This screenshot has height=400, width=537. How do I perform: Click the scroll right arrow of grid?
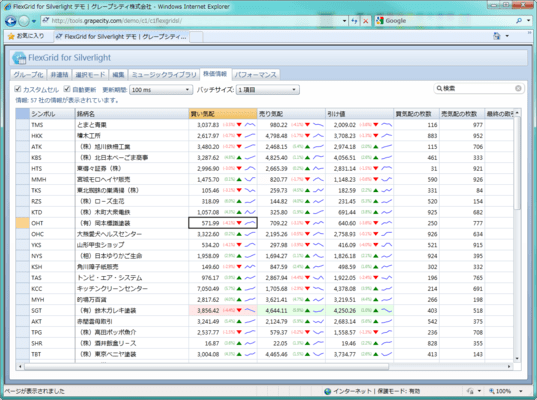[x=509, y=366]
